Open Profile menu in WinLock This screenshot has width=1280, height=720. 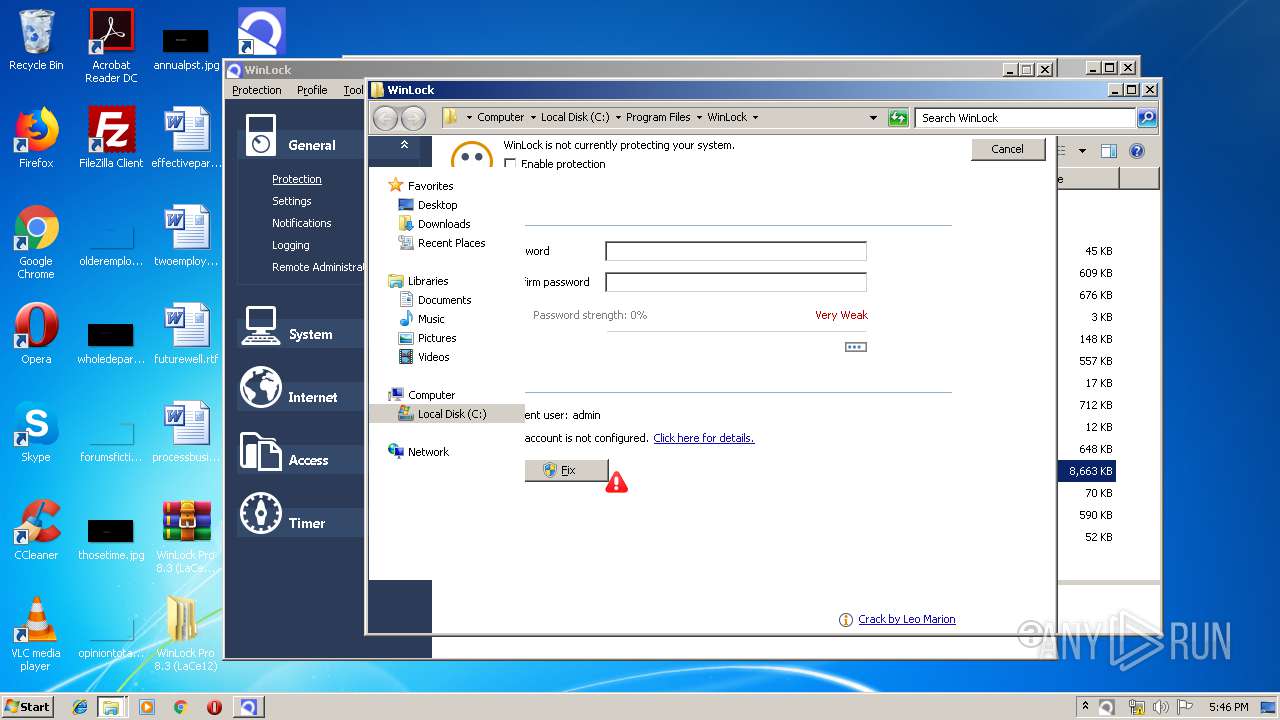pos(312,90)
